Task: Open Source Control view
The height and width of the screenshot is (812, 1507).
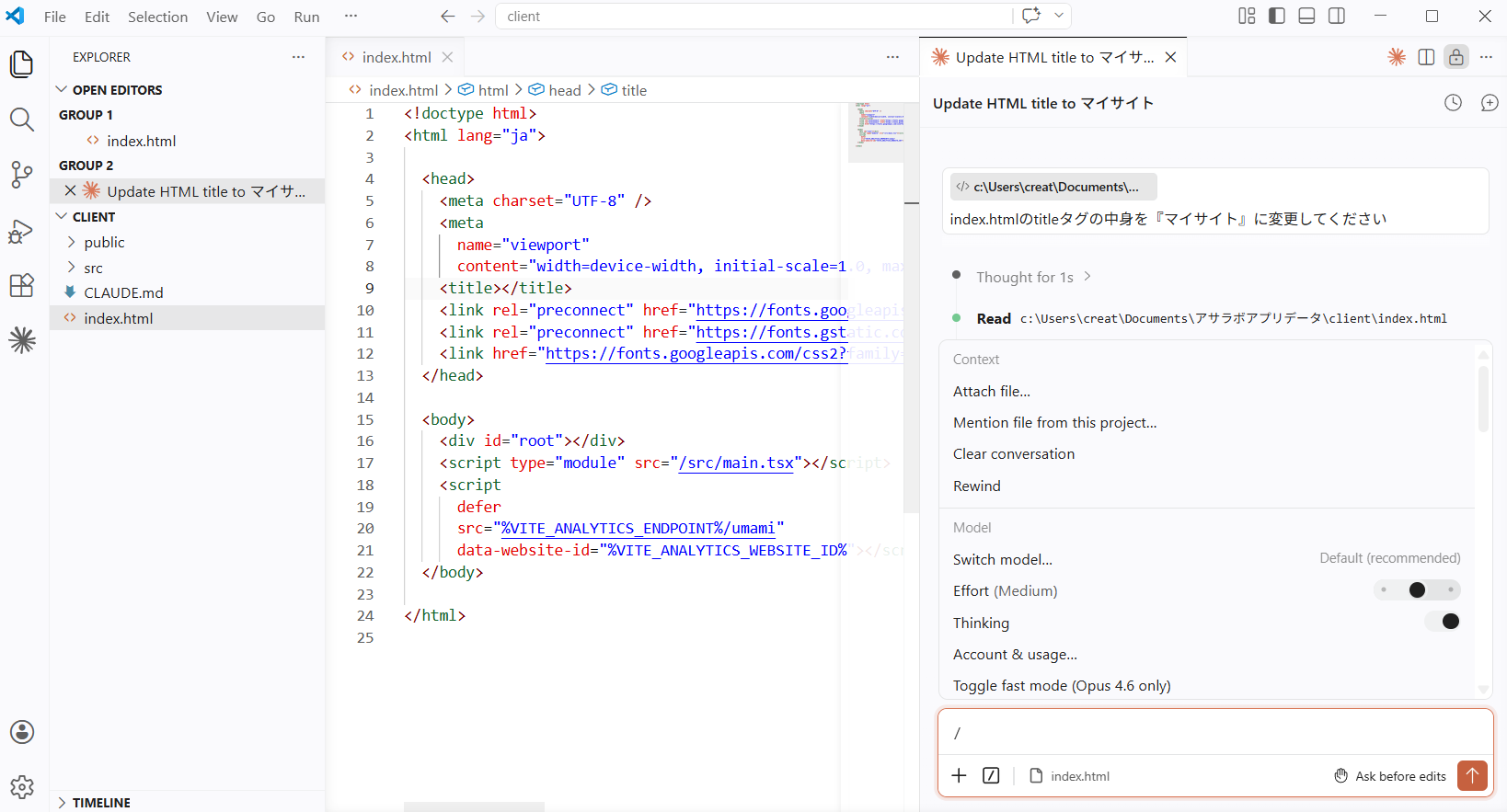Action: point(22,175)
